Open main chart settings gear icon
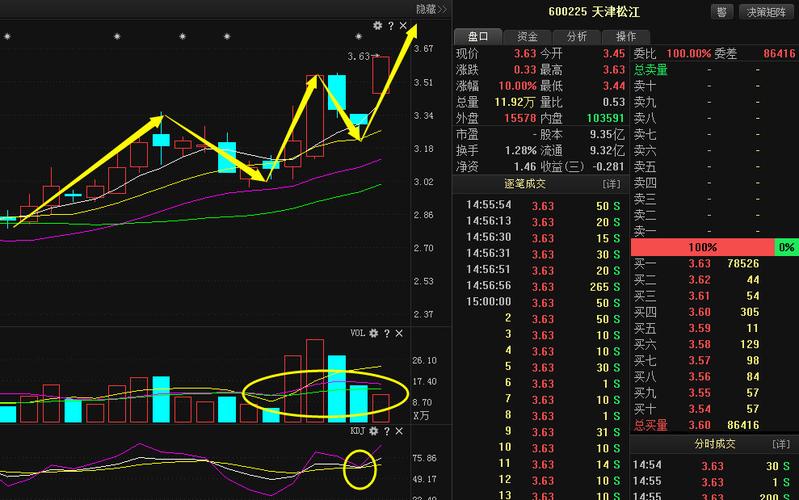Screen dimensions: 799x500 coord(378,25)
